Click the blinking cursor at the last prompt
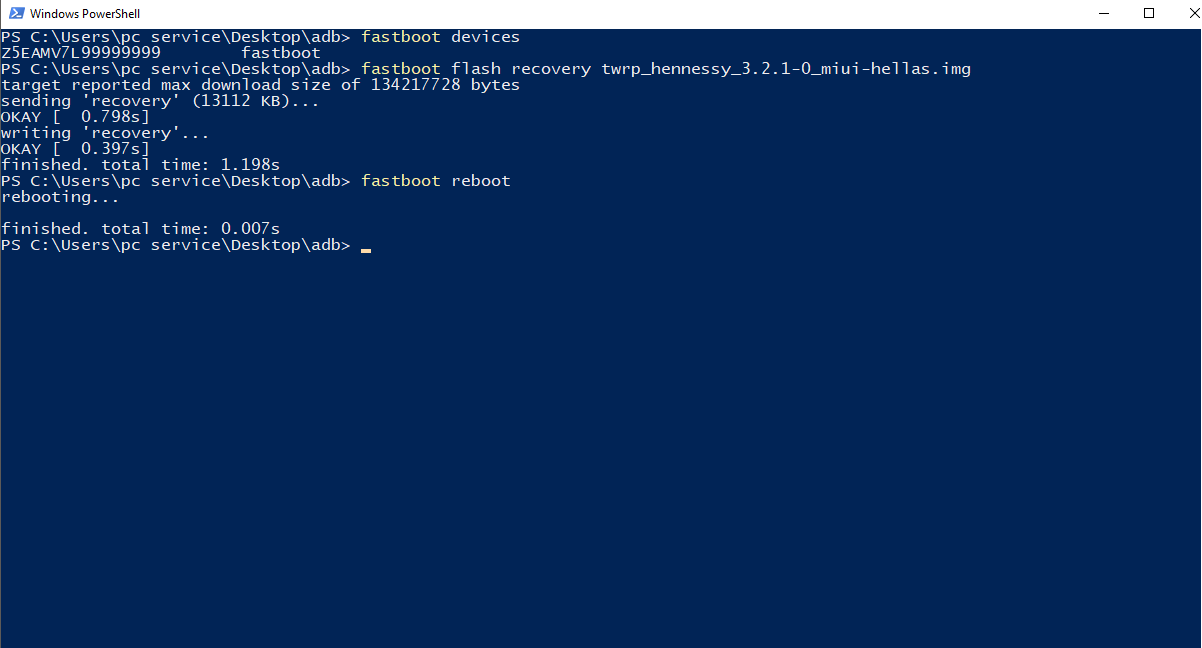 pyautogui.click(x=366, y=246)
